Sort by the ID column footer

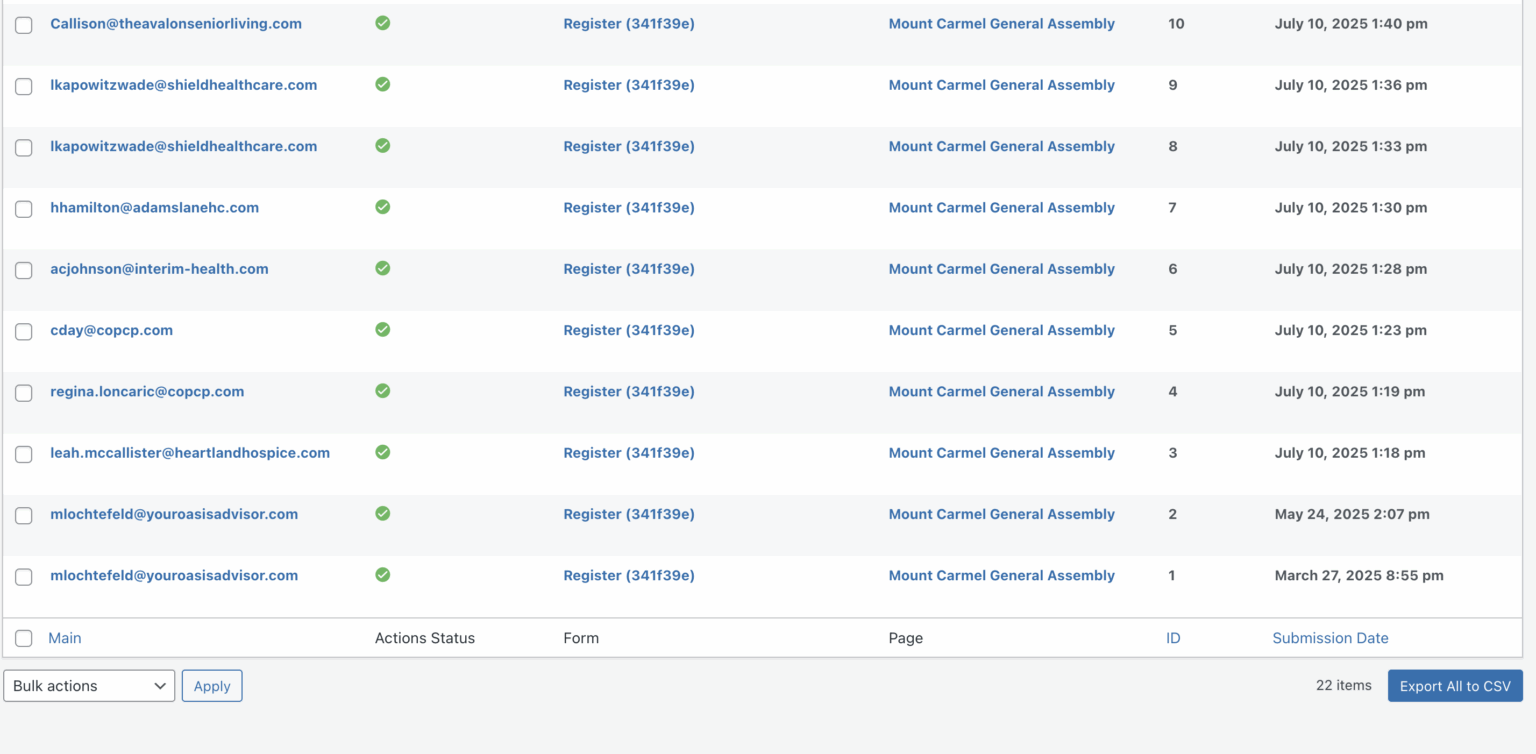1173,638
